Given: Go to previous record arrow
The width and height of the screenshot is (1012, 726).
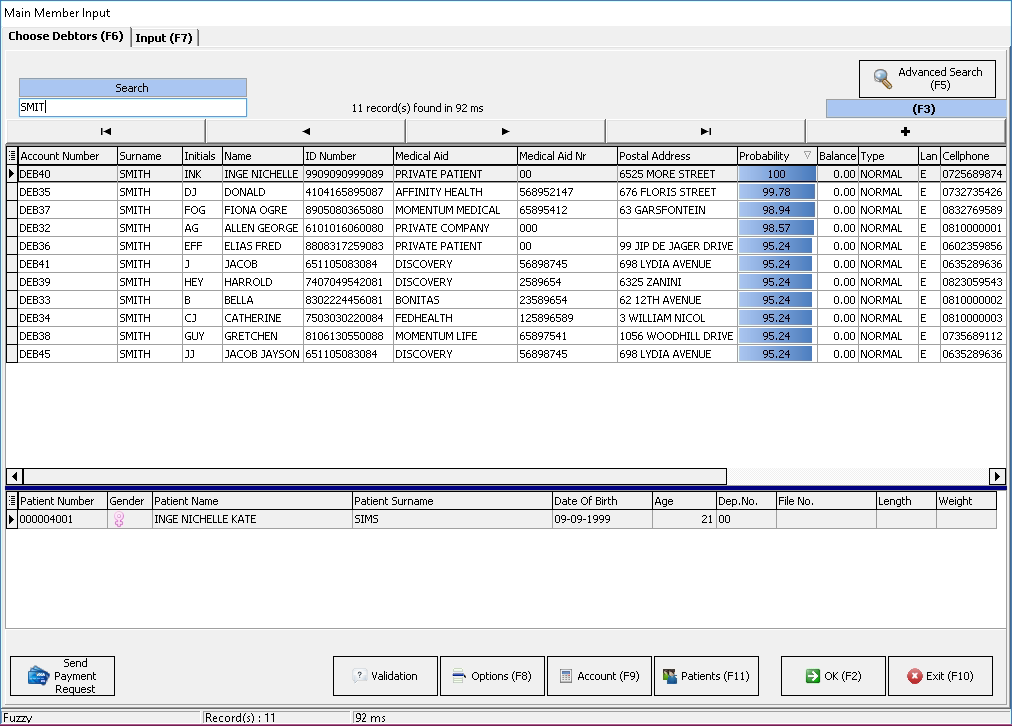Looking at the screenshot, I should [305, 131].
